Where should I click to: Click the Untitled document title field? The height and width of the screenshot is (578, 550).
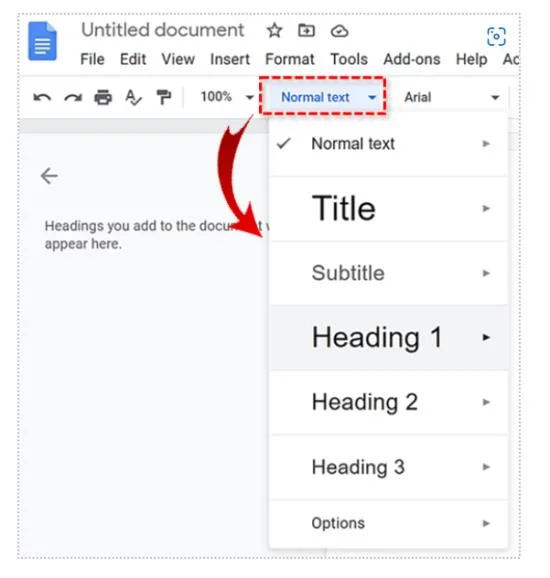tap(163, 30)
